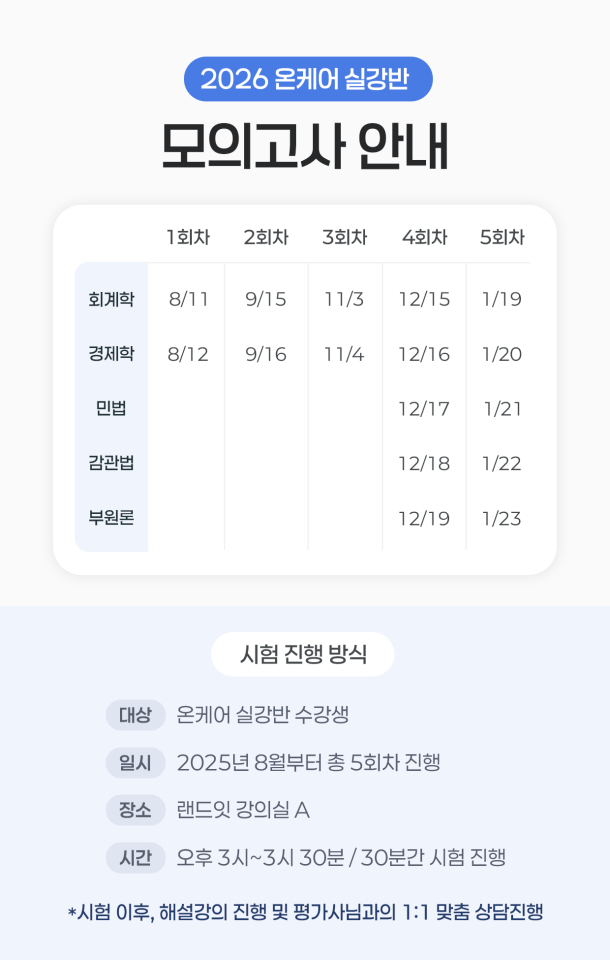Select the 일시 tag label
The height and width of the screenshot is (960, 610).
135,763
